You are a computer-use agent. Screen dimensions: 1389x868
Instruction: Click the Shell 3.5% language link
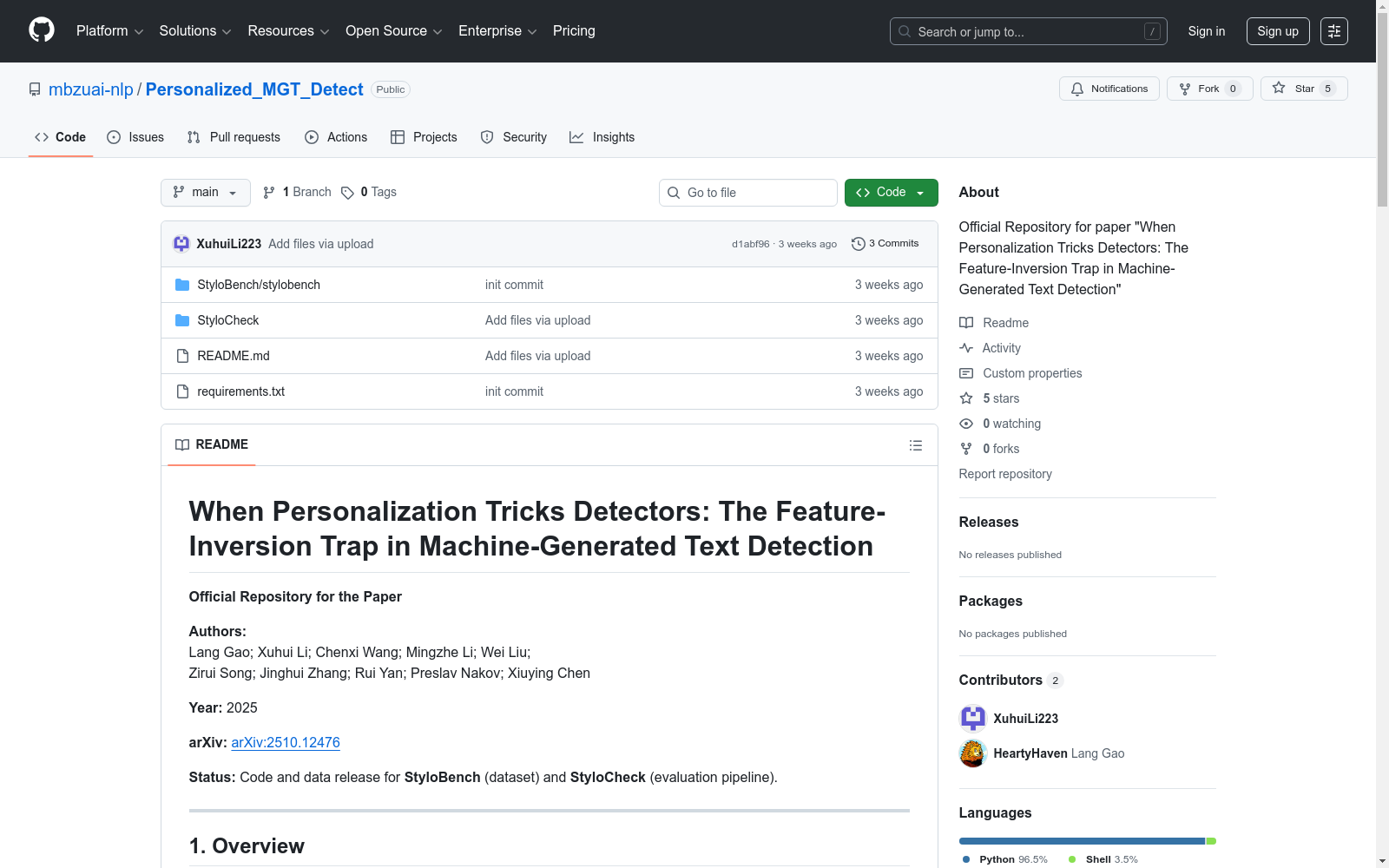1103,859
